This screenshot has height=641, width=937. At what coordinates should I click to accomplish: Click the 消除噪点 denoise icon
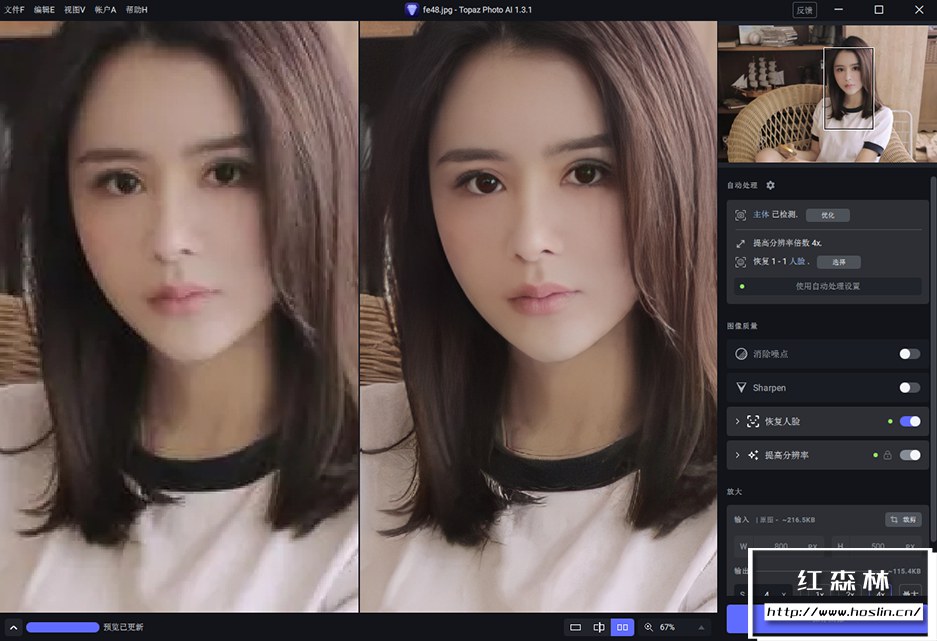click(x=741, y=354)
